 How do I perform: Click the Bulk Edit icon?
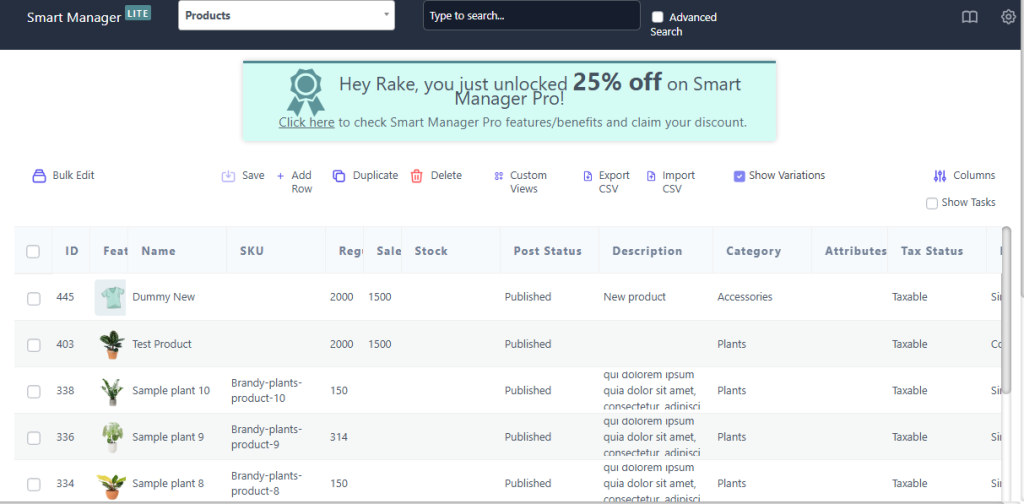tap(40, 176)
